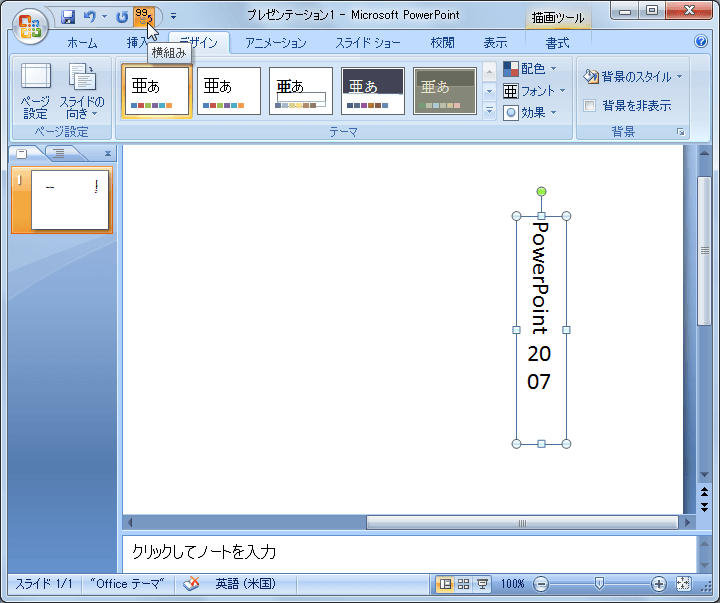Start Slide Show view button
Image resolution: width=720 pixels, height=603 pixels.
click(x=482, y=584)
